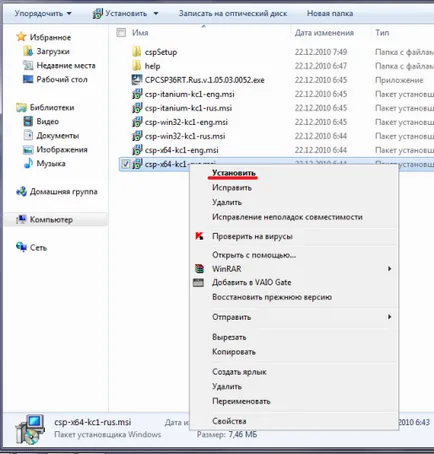Choose Свойства in the context menu
The image size is (434, 454).
(229, 421)
